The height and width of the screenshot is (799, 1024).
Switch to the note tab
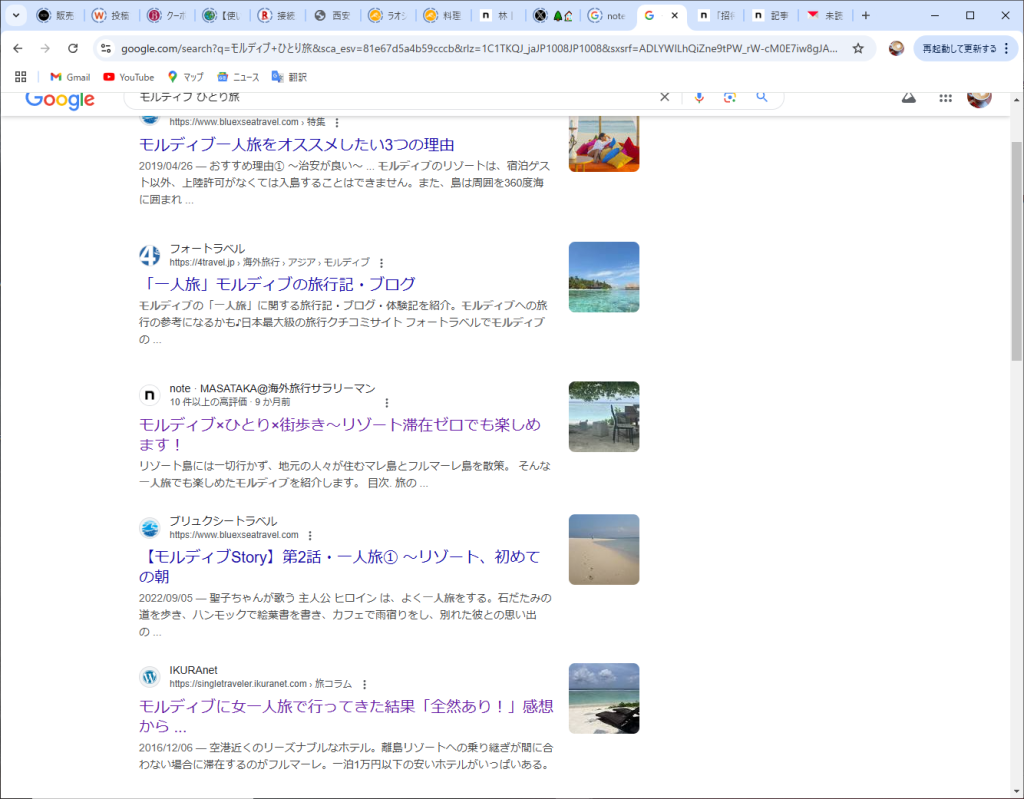[609, 16]
